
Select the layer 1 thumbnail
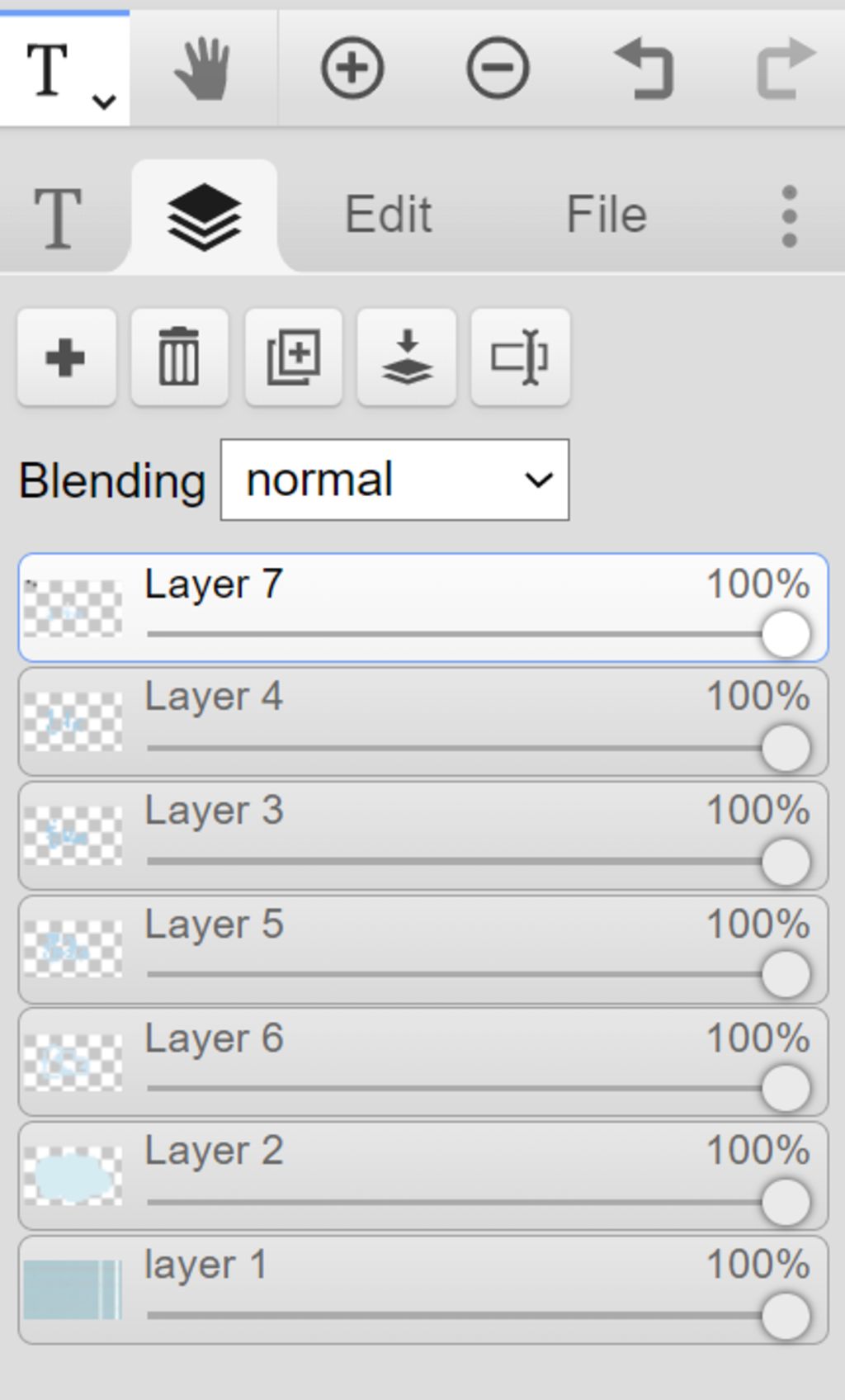coord(73,1289)
